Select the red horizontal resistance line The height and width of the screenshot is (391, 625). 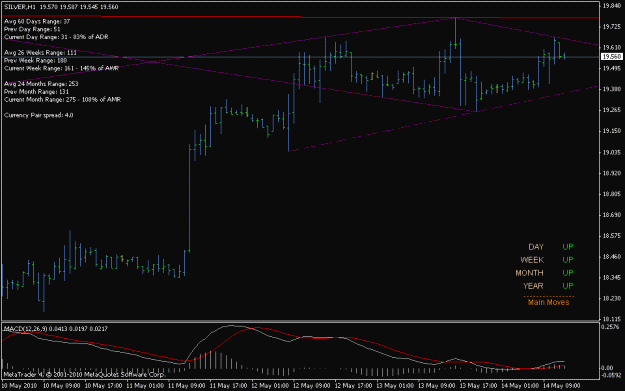click(x=301, y=17)
